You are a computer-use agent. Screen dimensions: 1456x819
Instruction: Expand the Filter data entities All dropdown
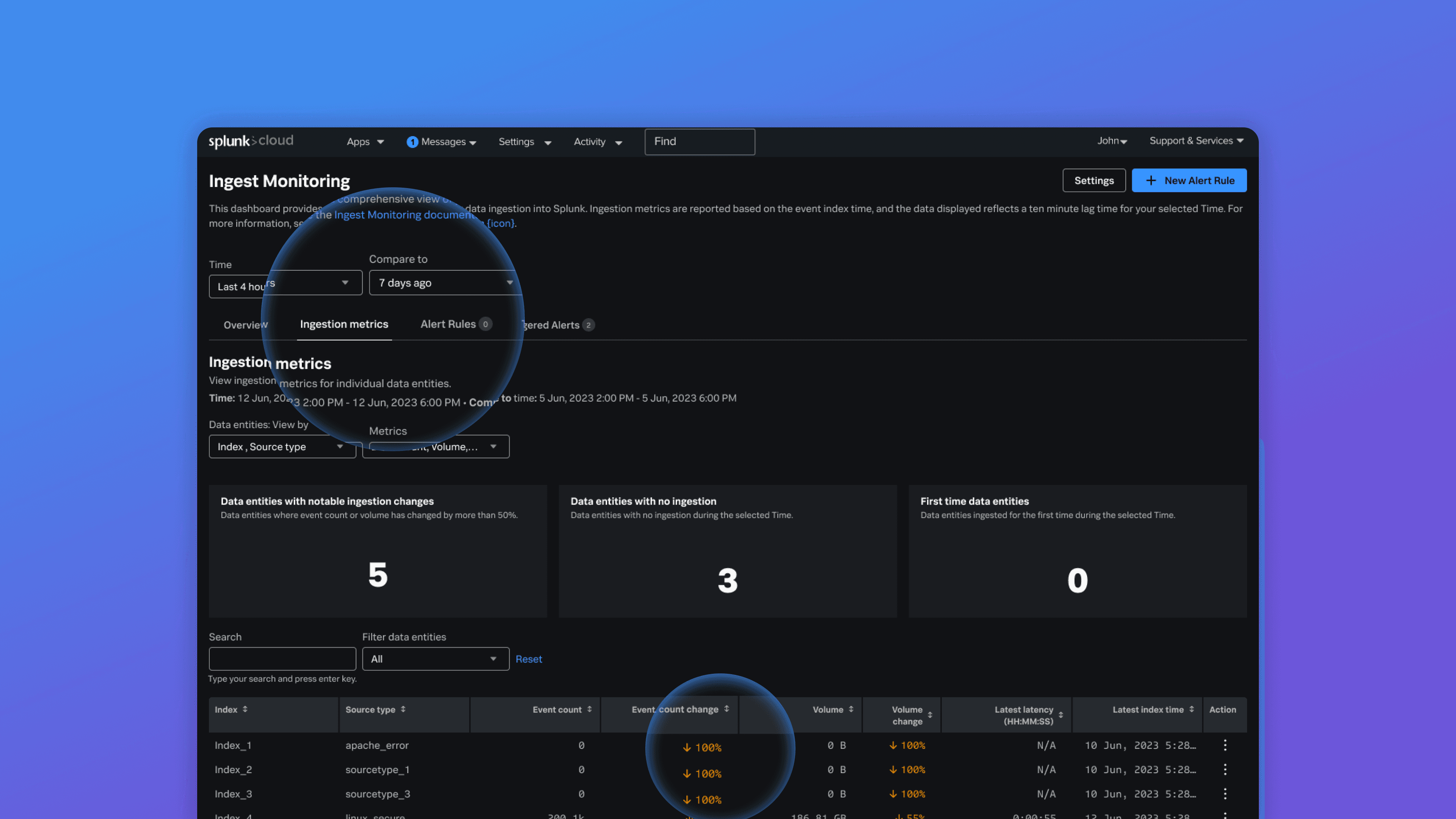click(435, 659)
